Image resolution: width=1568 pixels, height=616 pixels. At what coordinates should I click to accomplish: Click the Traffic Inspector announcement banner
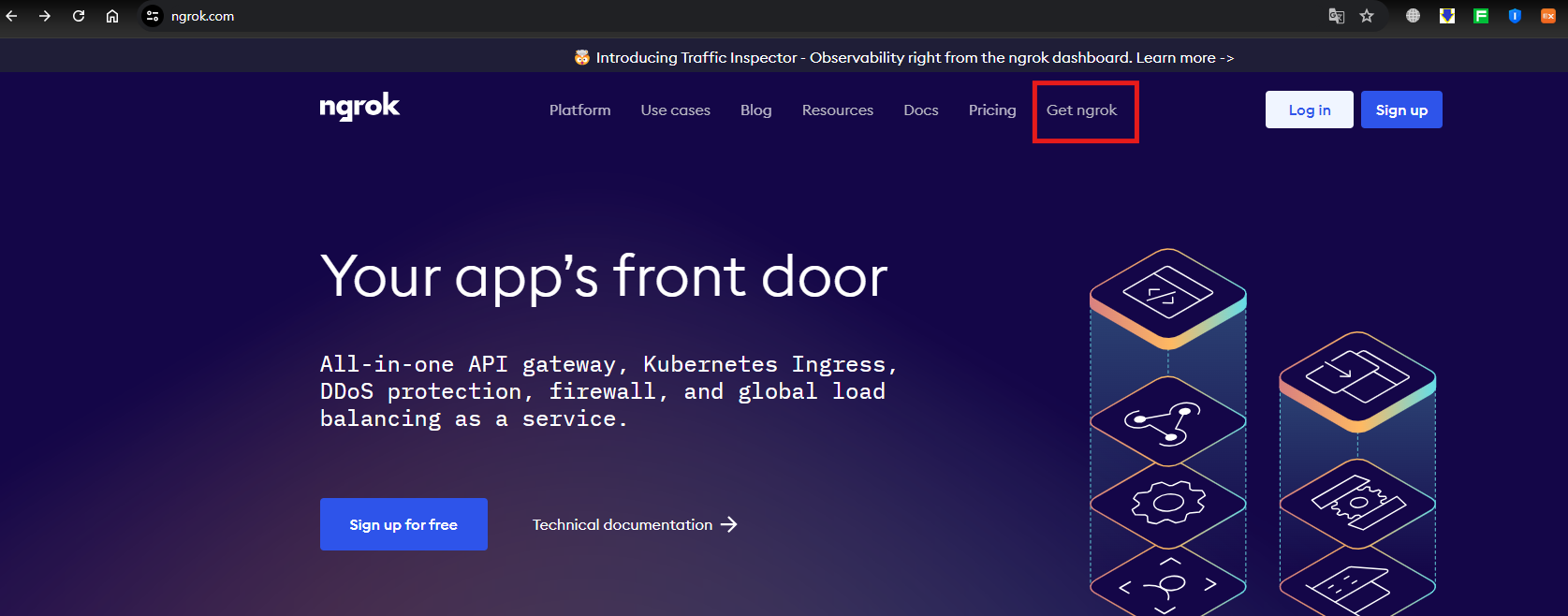[x=904, y=57]
